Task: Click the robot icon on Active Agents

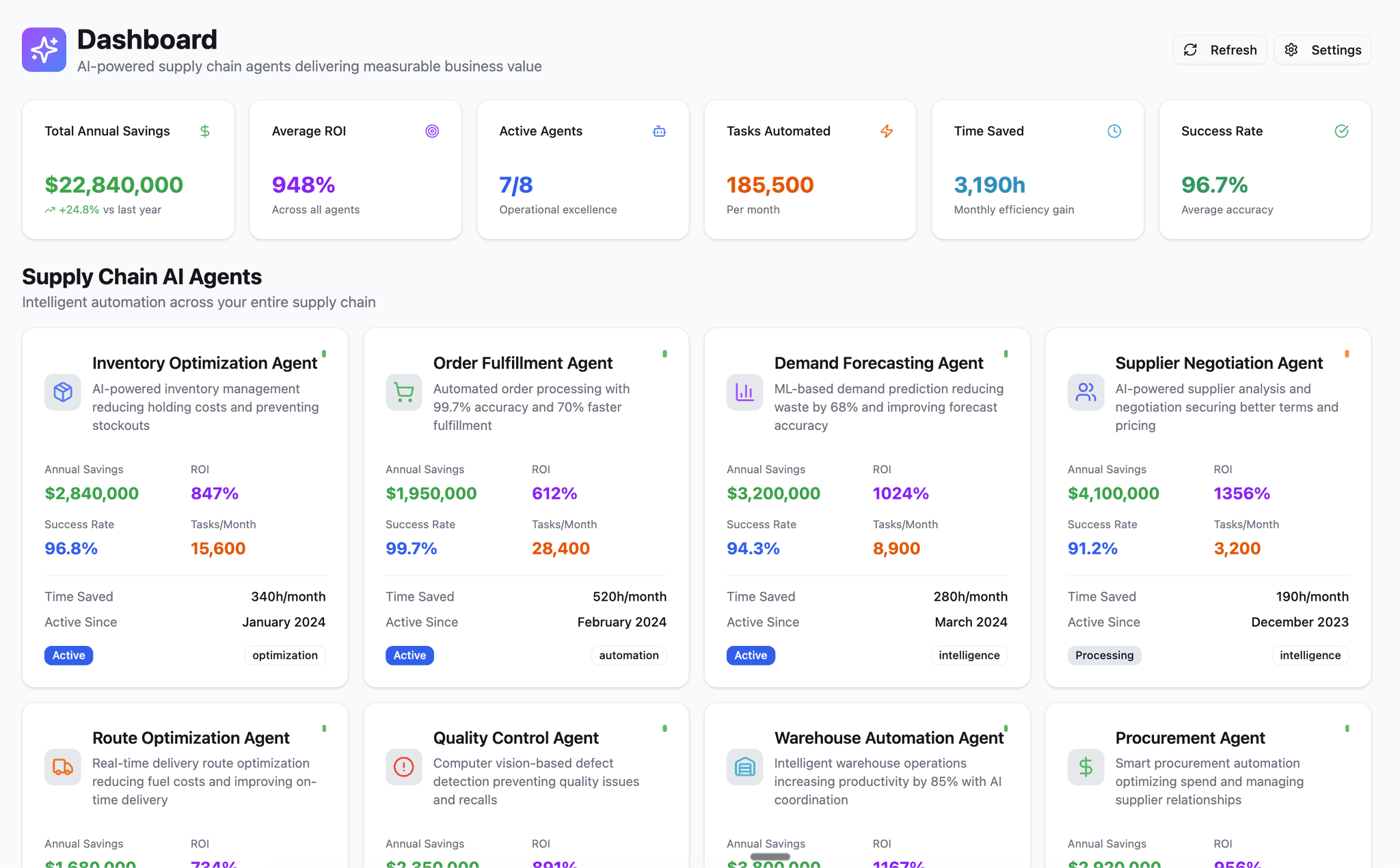Action: pos(659,131)
